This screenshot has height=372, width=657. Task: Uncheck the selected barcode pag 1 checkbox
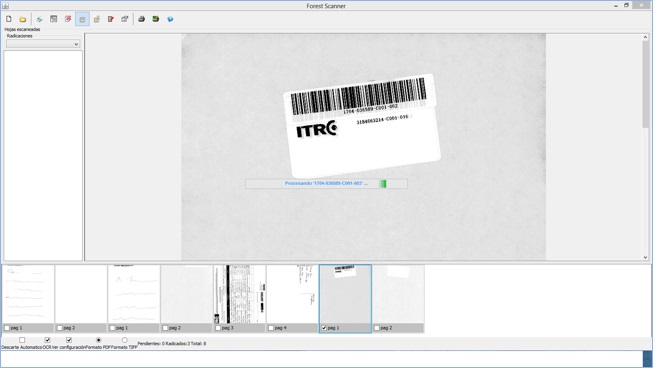[323, 328]
